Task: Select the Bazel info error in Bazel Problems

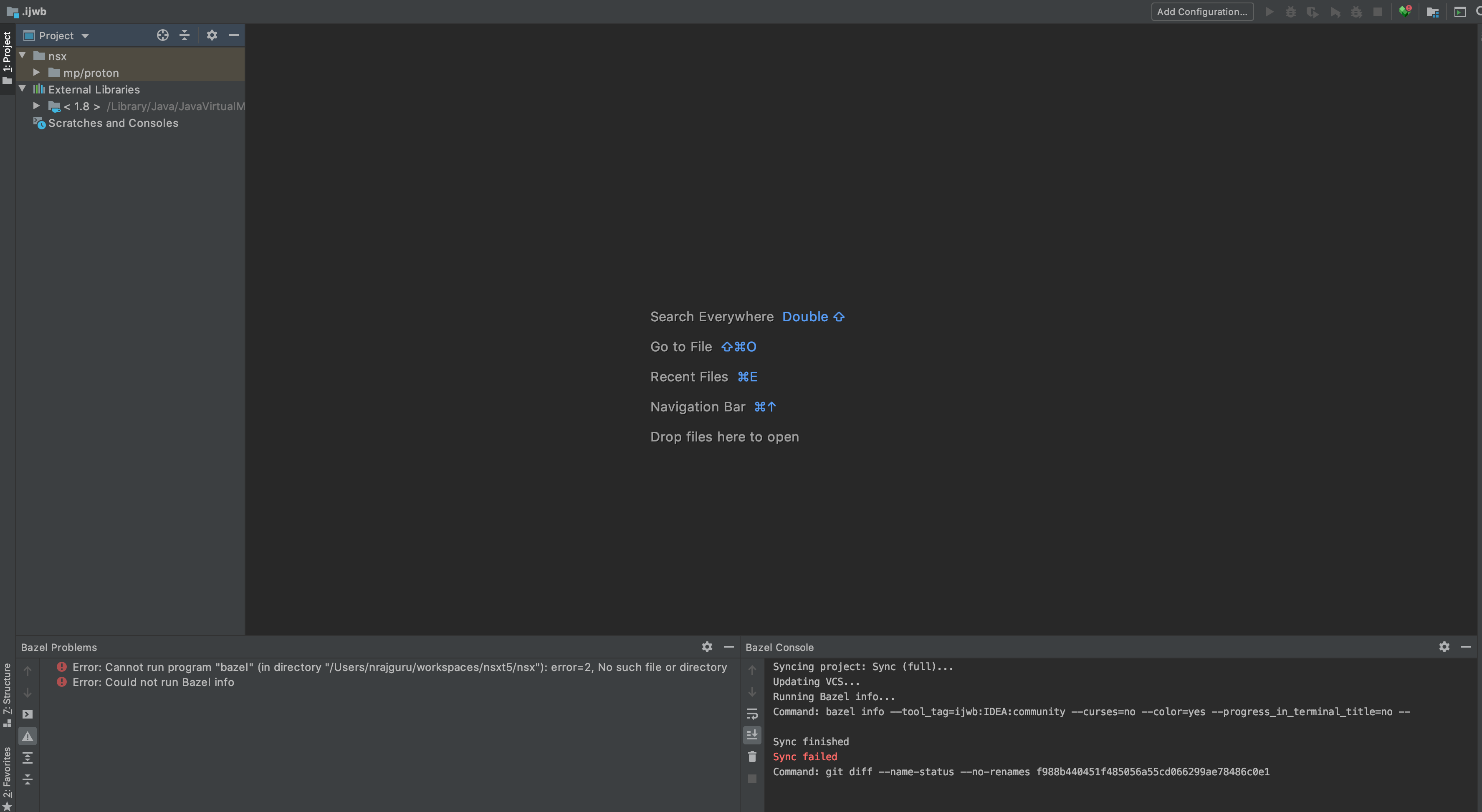Action: pos(152,682)
